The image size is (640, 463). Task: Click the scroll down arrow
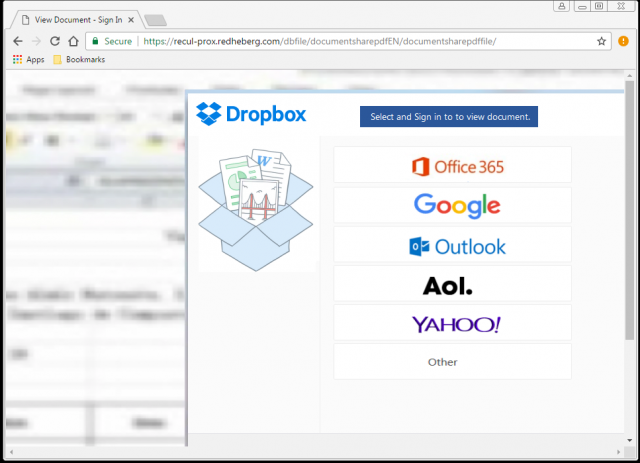pos(629,440)
